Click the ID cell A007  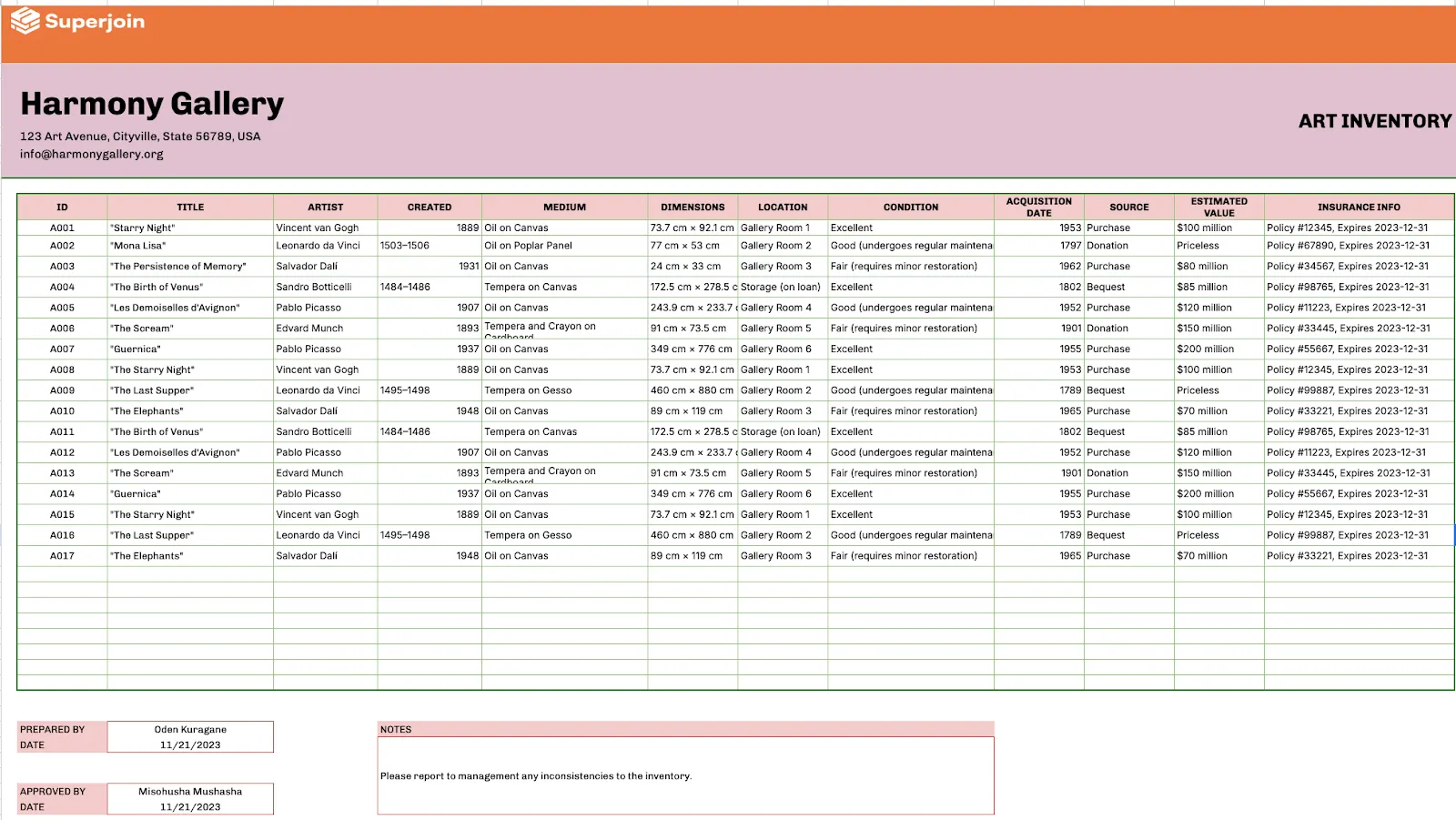pos(62,349)
